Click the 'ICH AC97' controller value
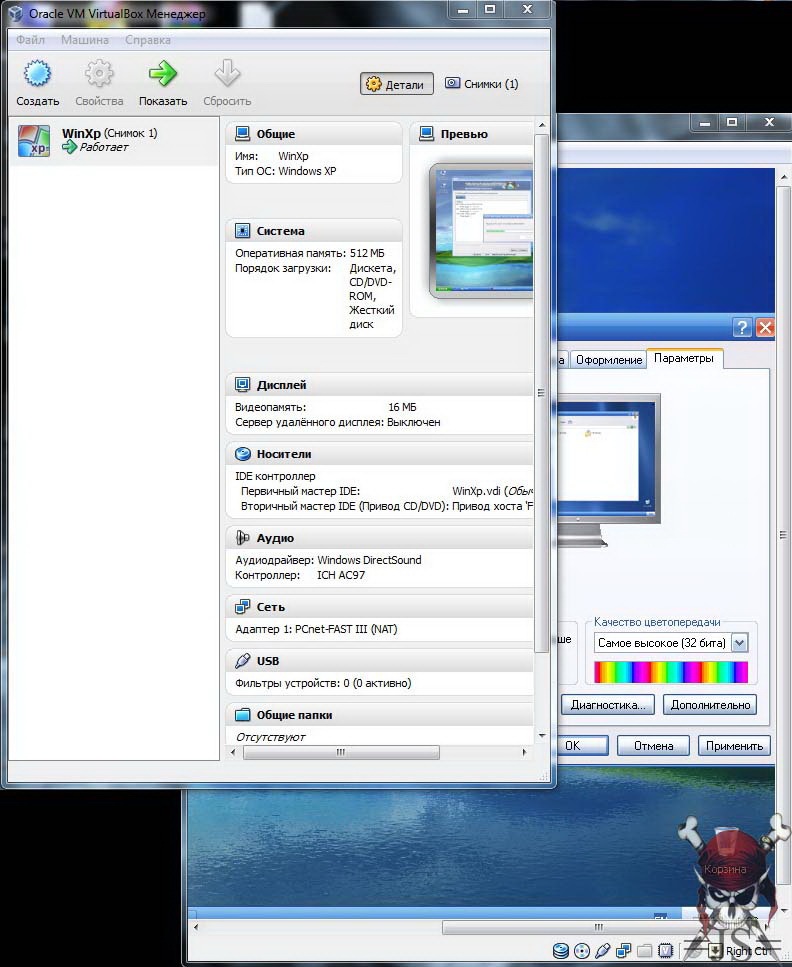Viewport: 792px width, 967px height. (x=341, y=575)
